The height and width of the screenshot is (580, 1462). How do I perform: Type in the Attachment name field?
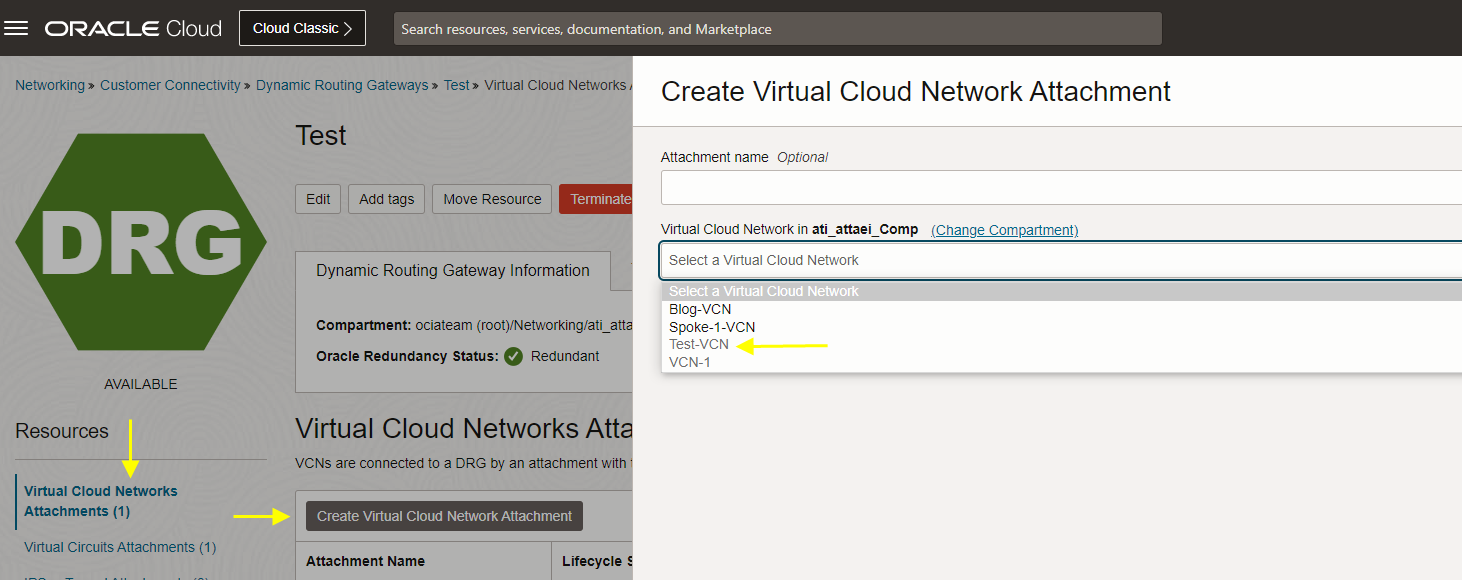[1060, 187]
